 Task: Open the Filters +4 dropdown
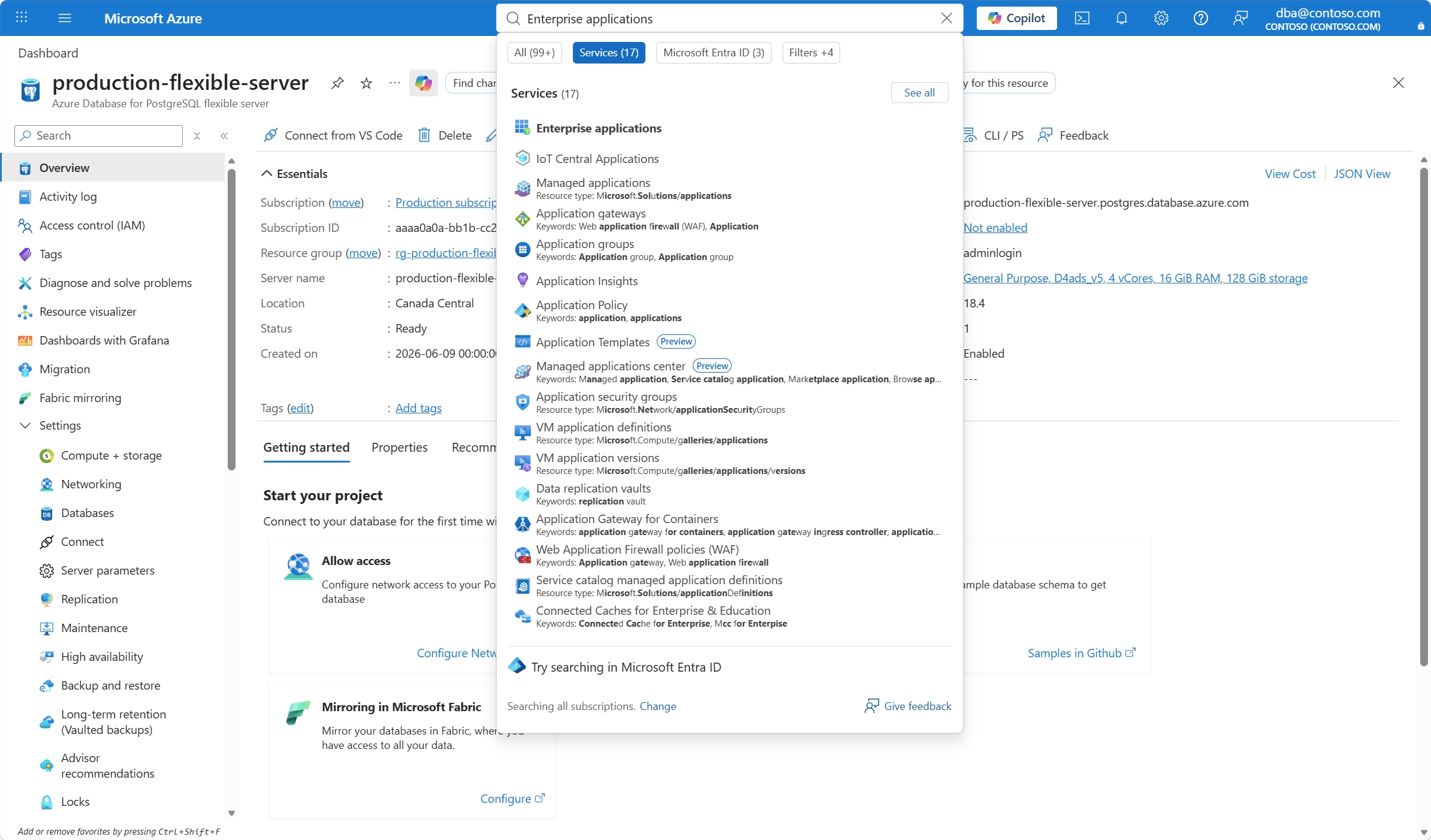[811, 53]
